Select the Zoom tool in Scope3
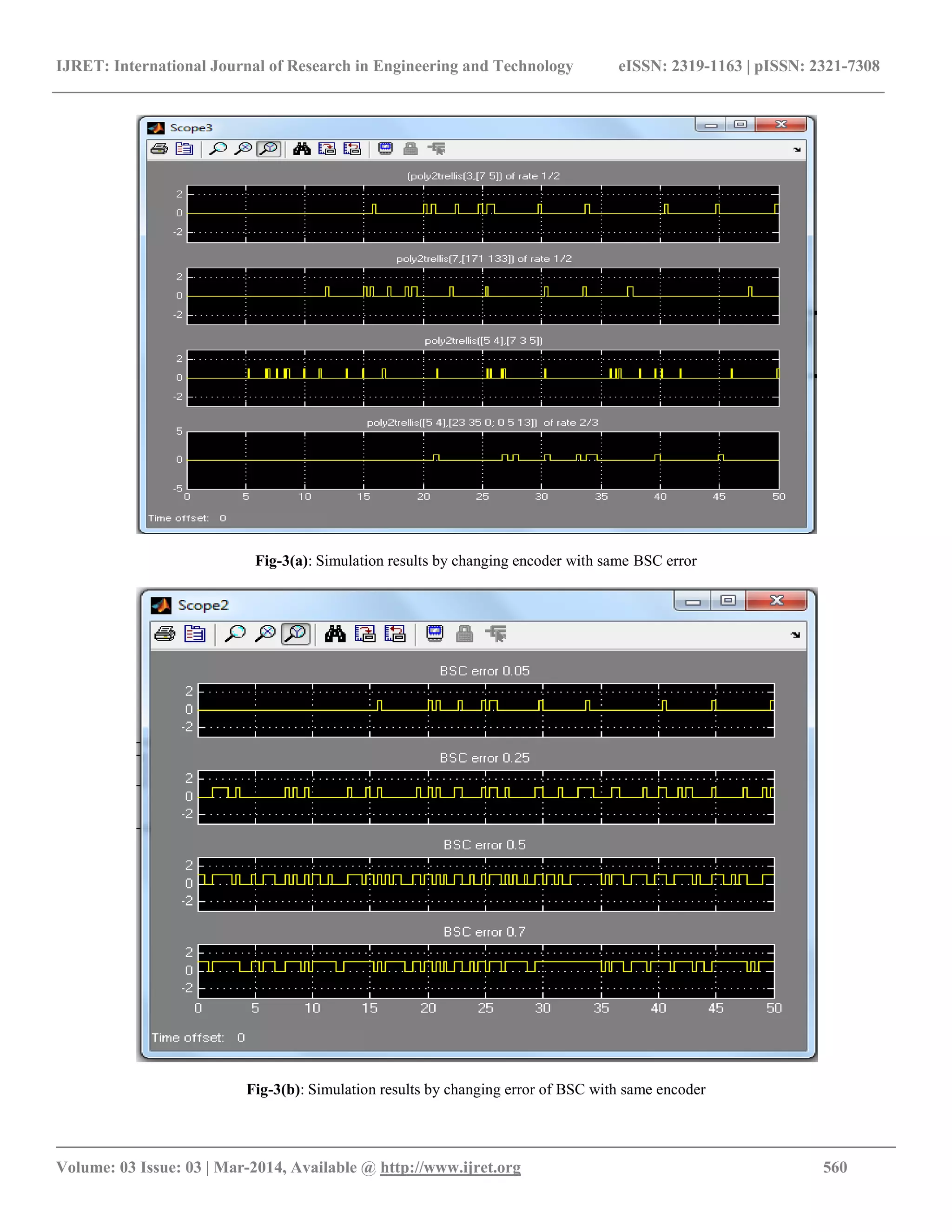 (x=218, y=149)
